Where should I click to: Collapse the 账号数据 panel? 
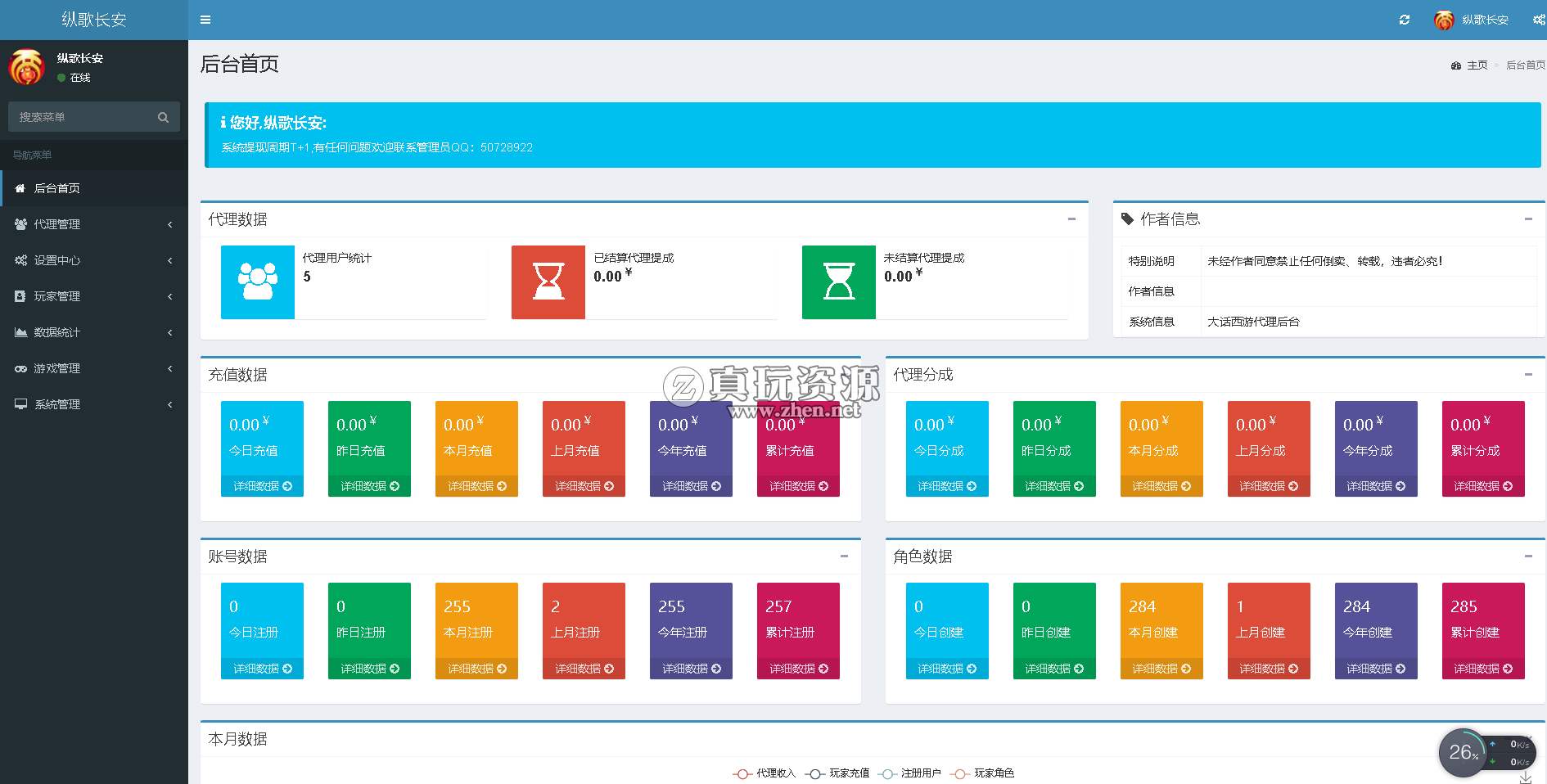coord(844,556)
